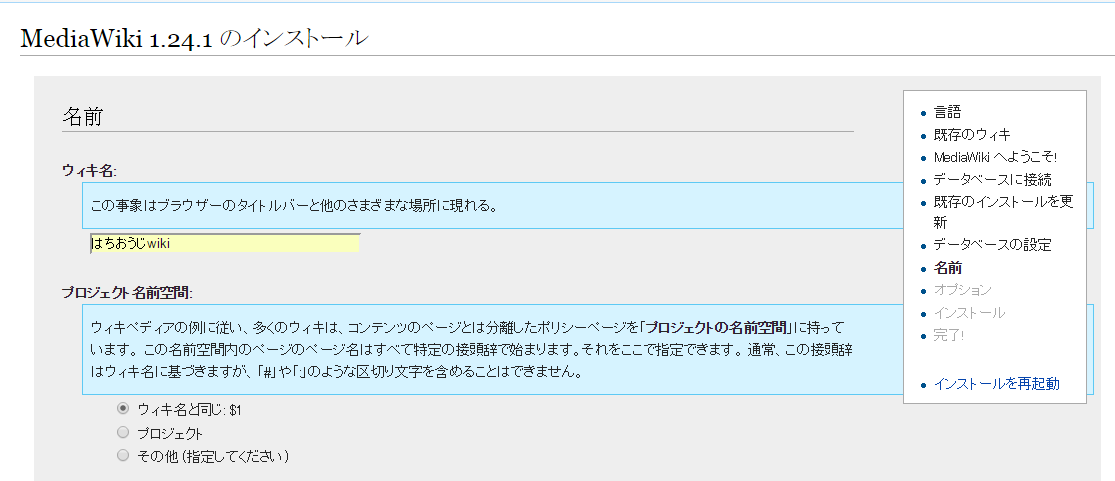
Task: Click the project namespace help description box
Action: (470, 350)
